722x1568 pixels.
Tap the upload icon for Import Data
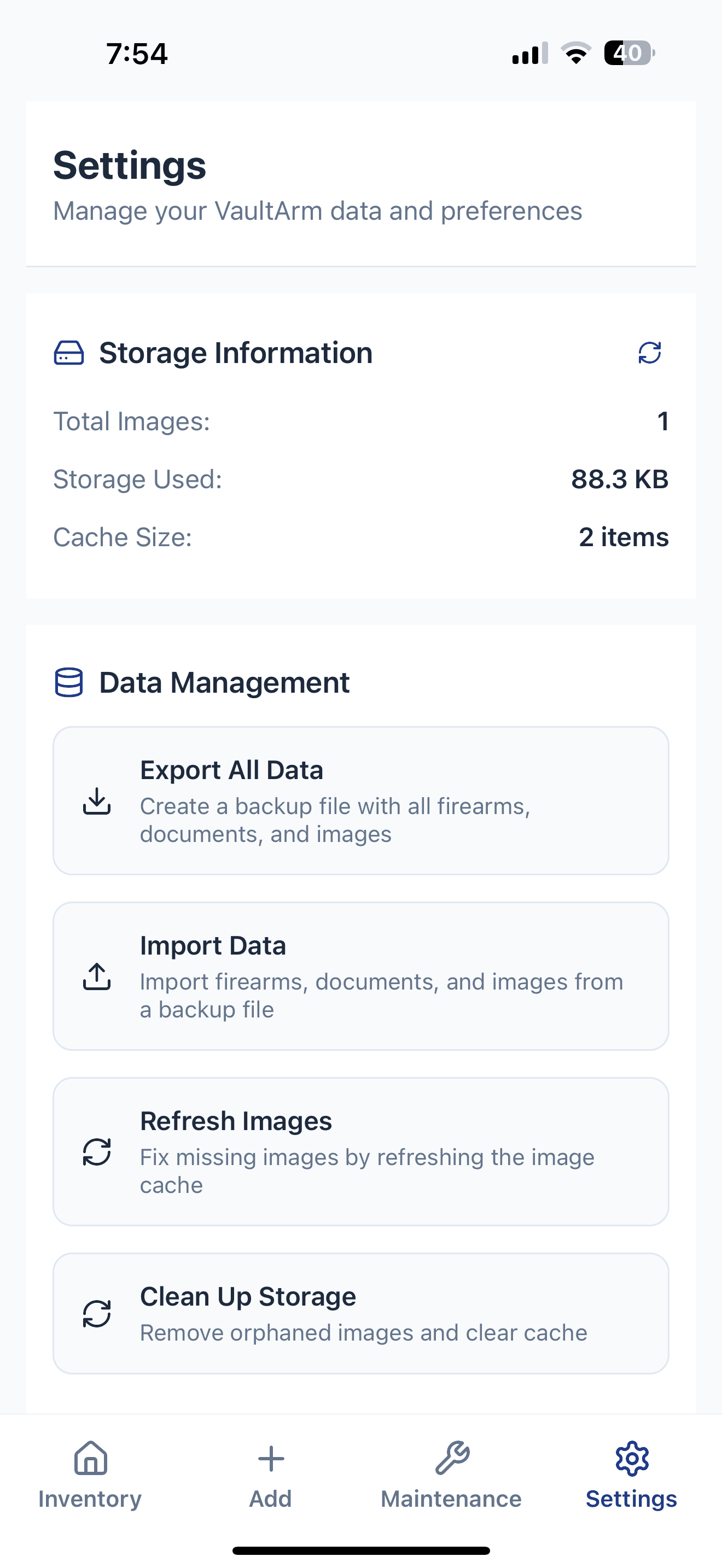(97, 976)
